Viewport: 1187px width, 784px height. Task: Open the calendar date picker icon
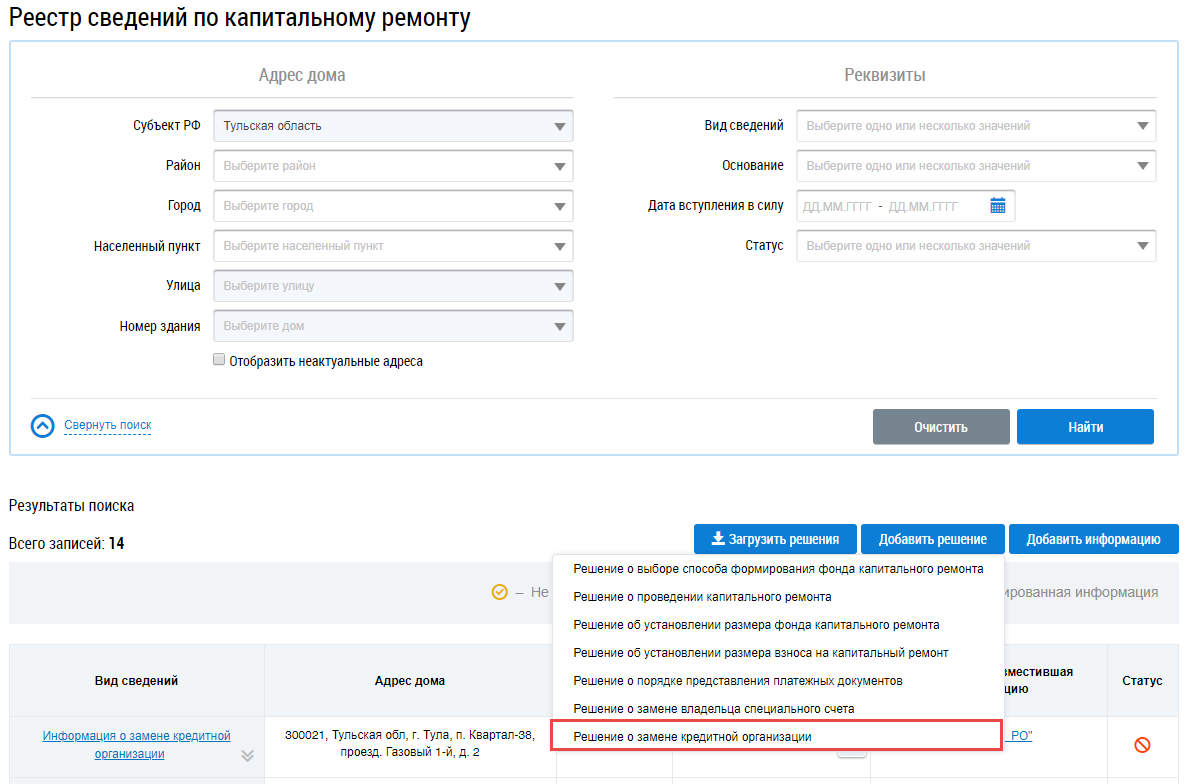(997, 206)
